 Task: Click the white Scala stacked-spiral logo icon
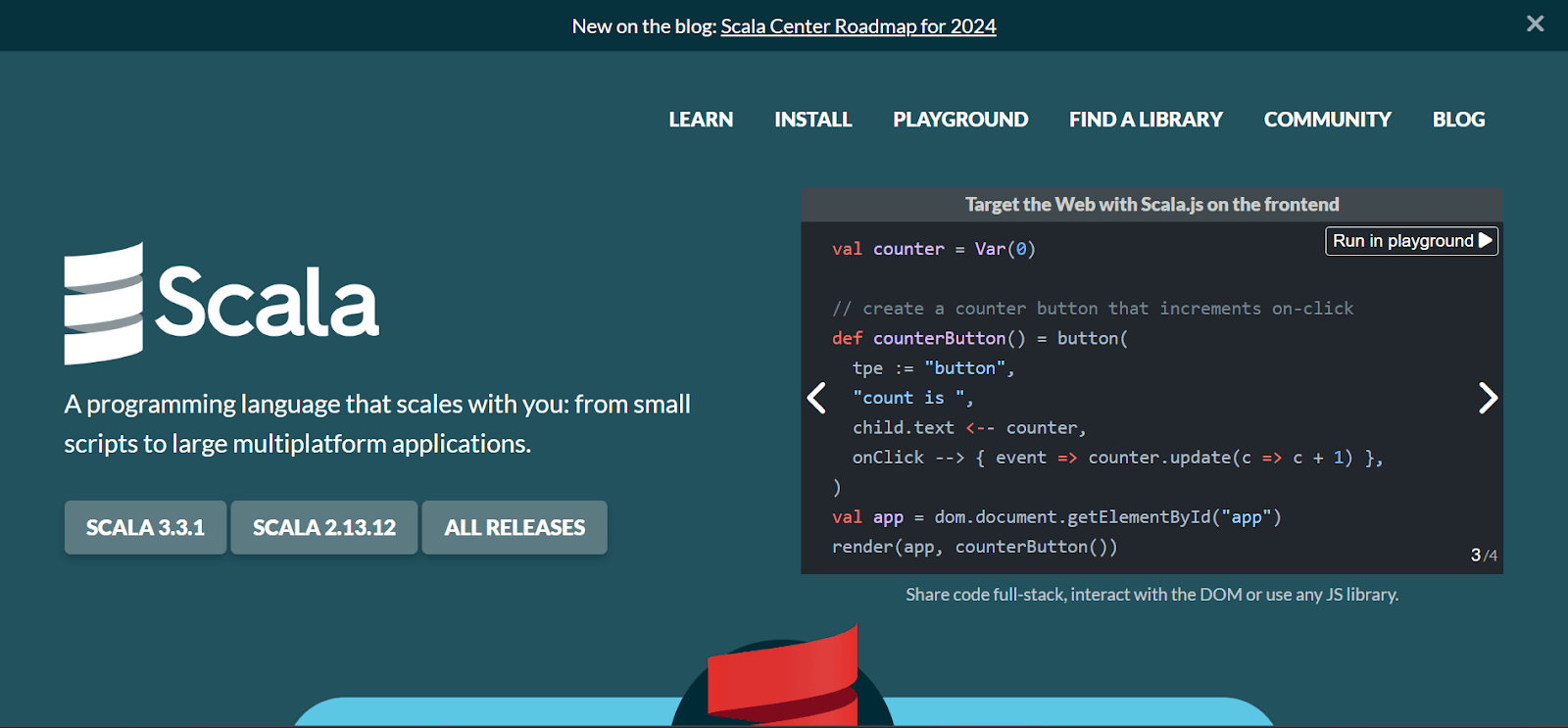coord(104,304)
